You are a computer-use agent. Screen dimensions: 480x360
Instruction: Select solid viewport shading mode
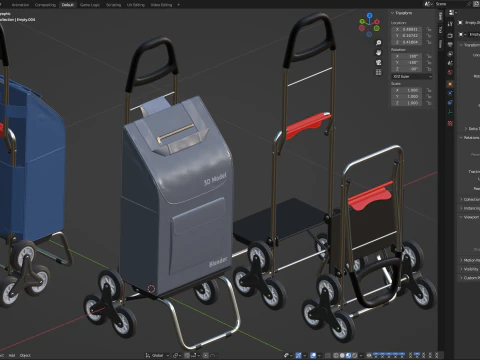342,355
